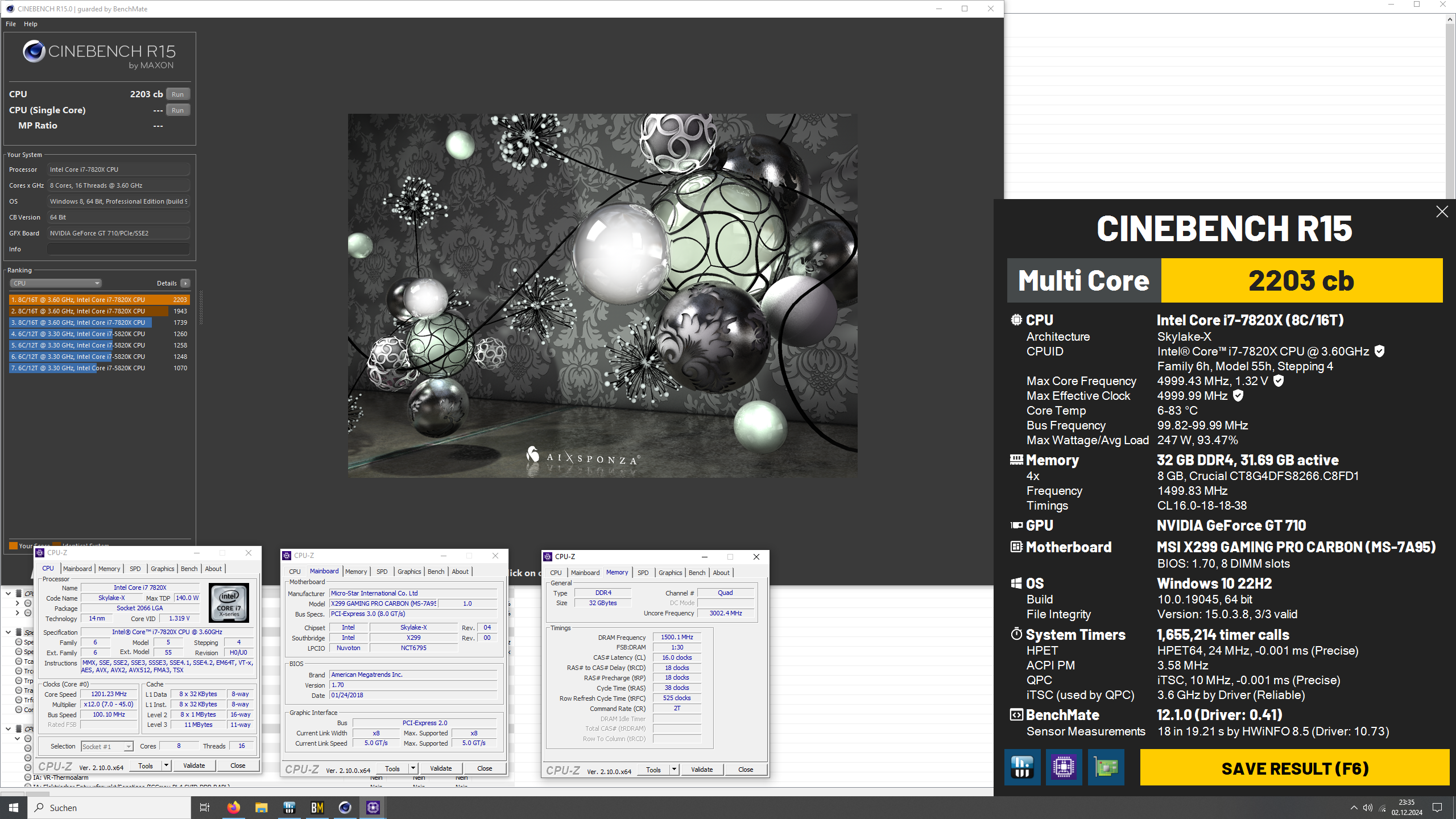Switch to CPU-Z taskbar icon

373,808
